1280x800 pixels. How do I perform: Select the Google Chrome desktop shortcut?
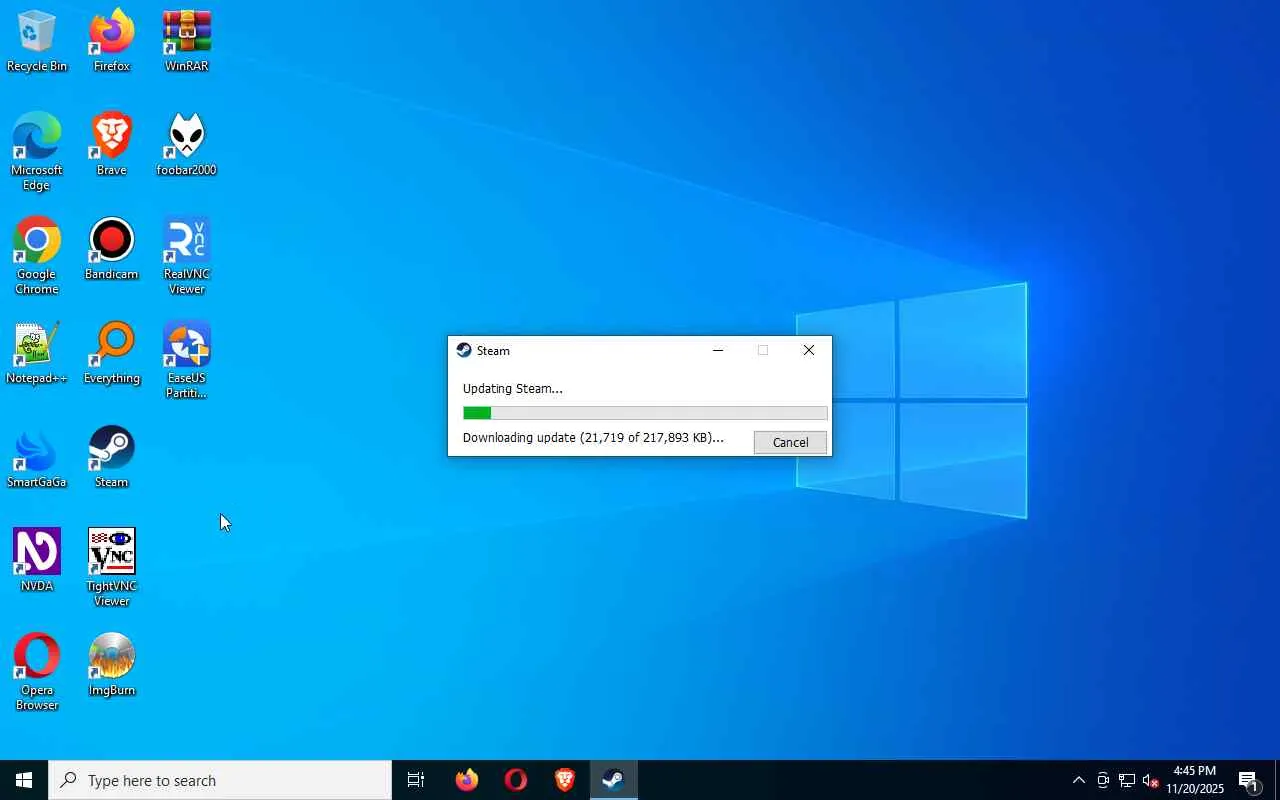coord(37,257)
